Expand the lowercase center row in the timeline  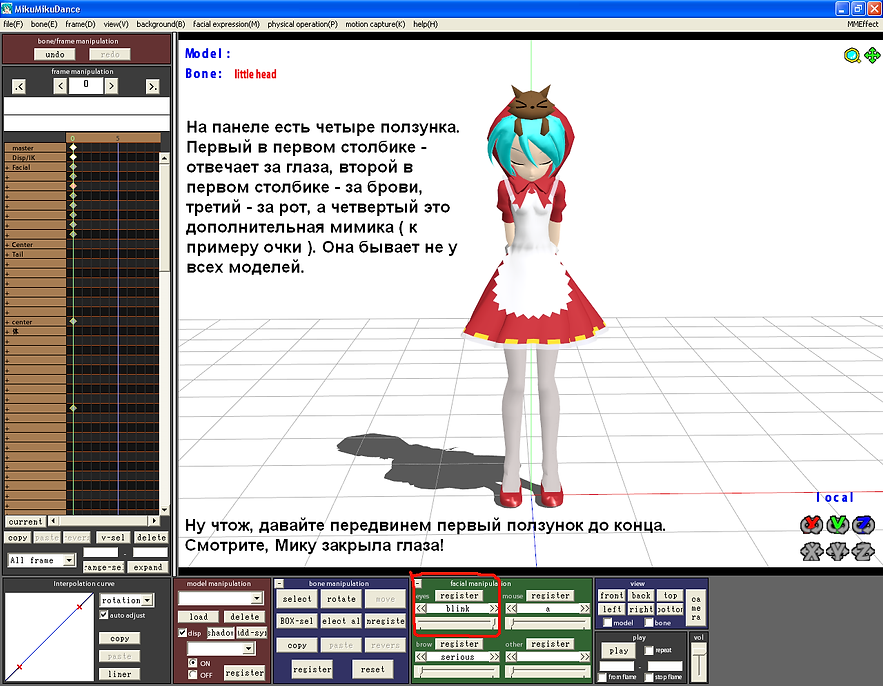[x=7, y=322]
